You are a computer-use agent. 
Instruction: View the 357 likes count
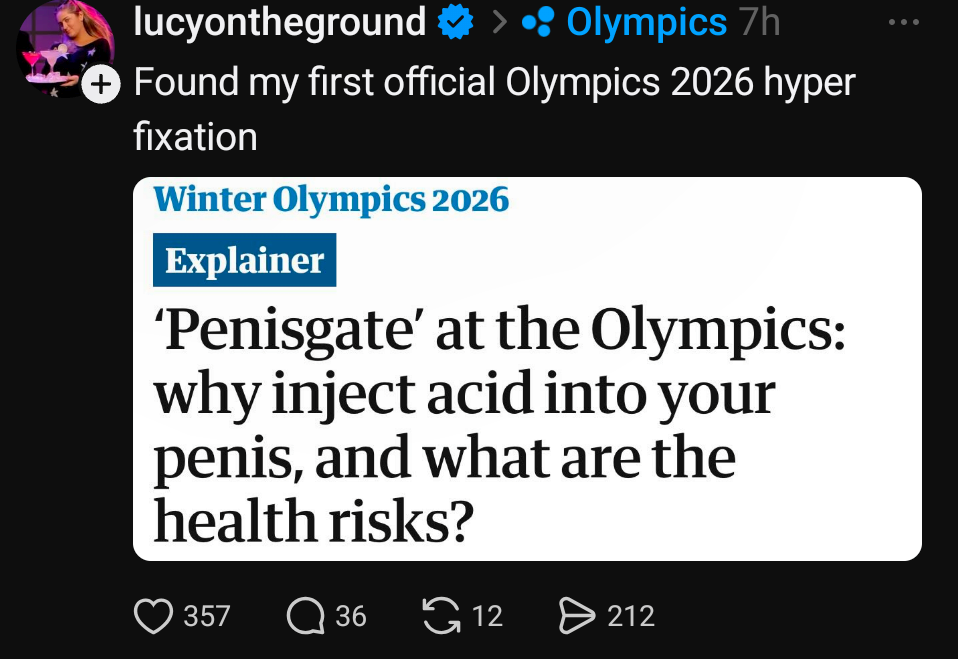point(207,616)
